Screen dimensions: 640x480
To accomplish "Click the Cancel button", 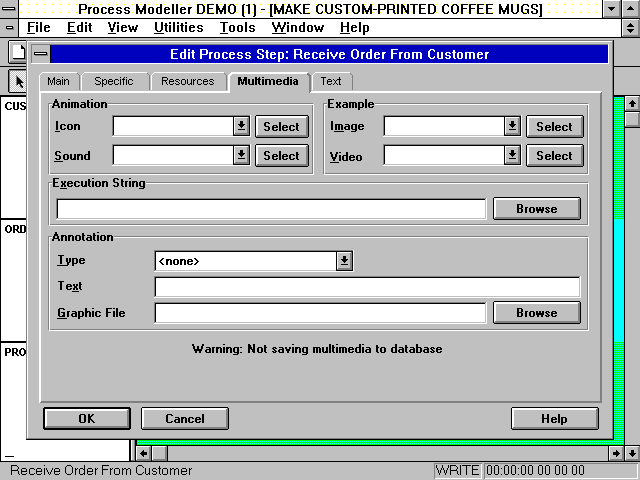I will point(185,419).
